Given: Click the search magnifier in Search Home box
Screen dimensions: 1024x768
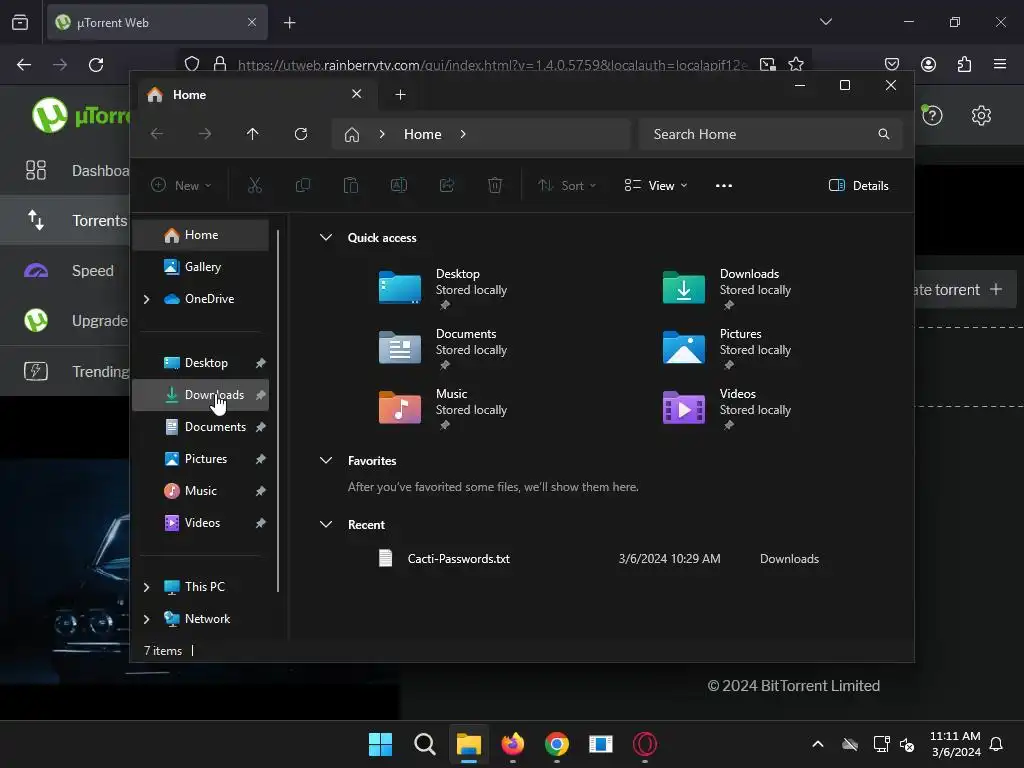Looking at the screenshot, I should point(884,134).
